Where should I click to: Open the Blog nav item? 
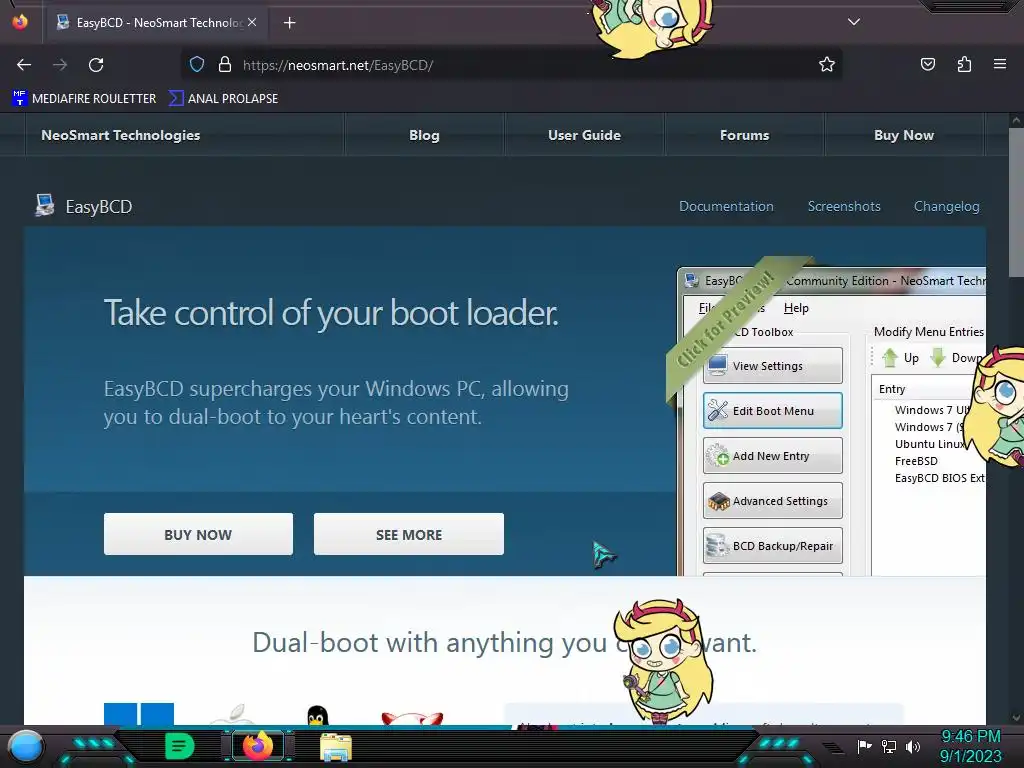424,135
